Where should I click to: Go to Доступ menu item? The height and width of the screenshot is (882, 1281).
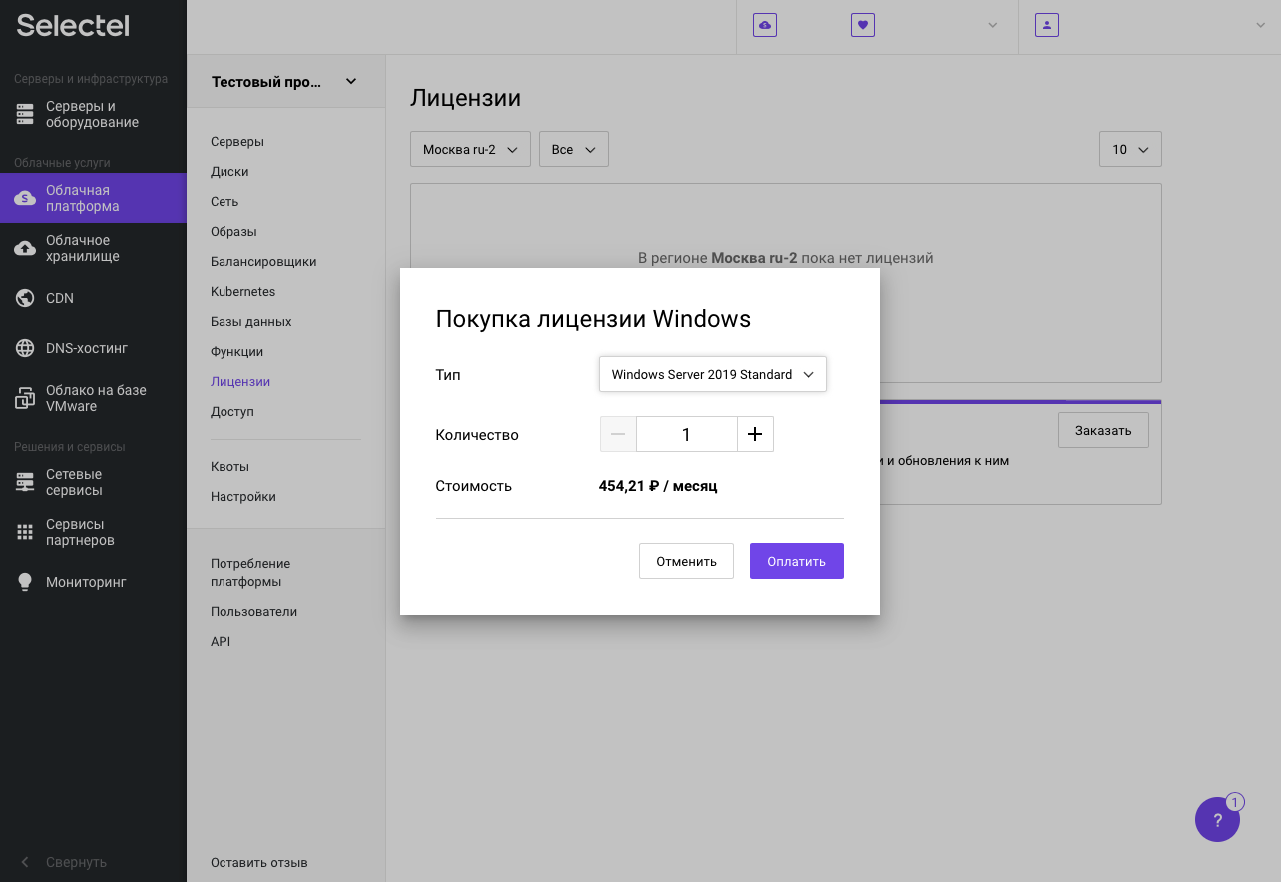[233, 412]
